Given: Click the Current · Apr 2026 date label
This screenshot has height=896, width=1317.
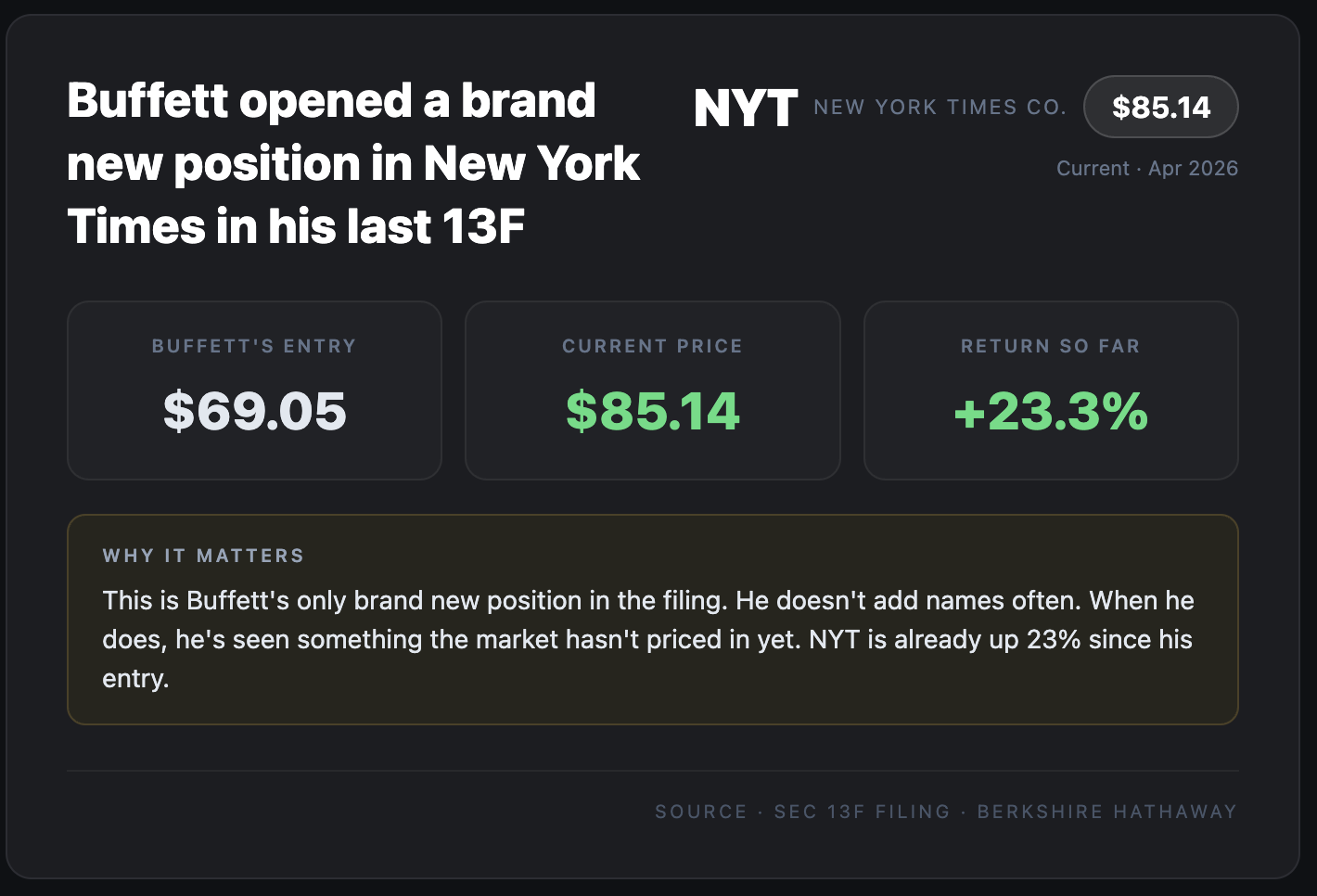Looking at the screenshot, I should coord(1146,168).
